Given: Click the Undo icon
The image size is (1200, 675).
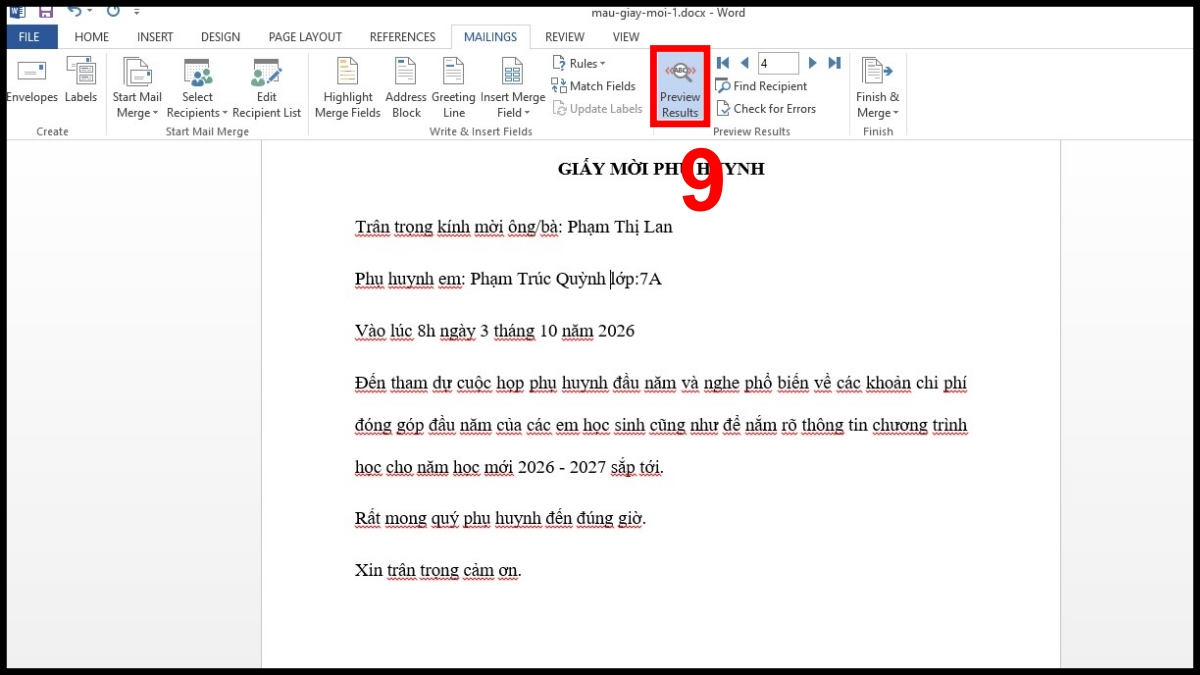Looking at the screenshot, I should click(74, 12).
